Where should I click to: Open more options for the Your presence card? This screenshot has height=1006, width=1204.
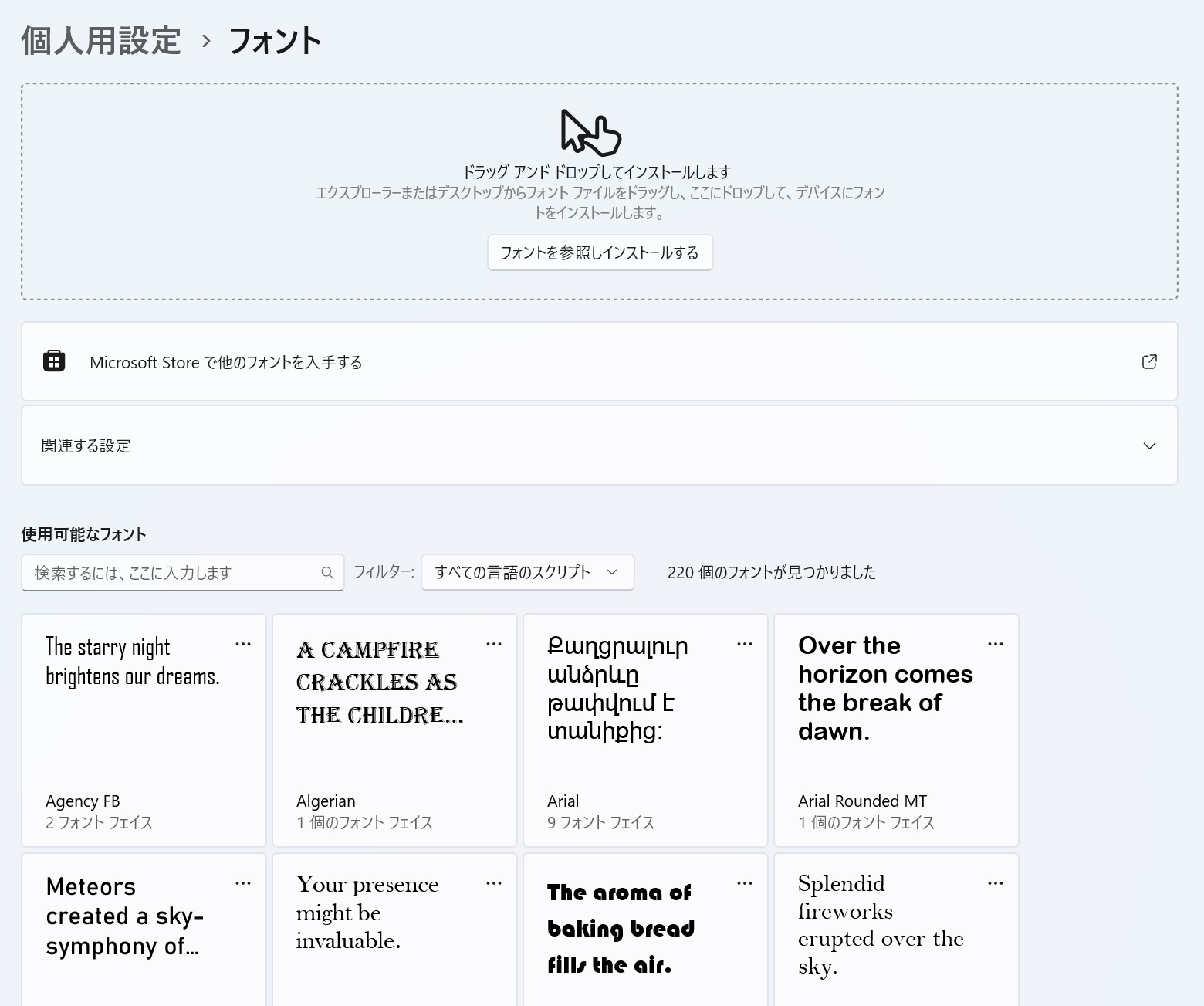point(494,882)
